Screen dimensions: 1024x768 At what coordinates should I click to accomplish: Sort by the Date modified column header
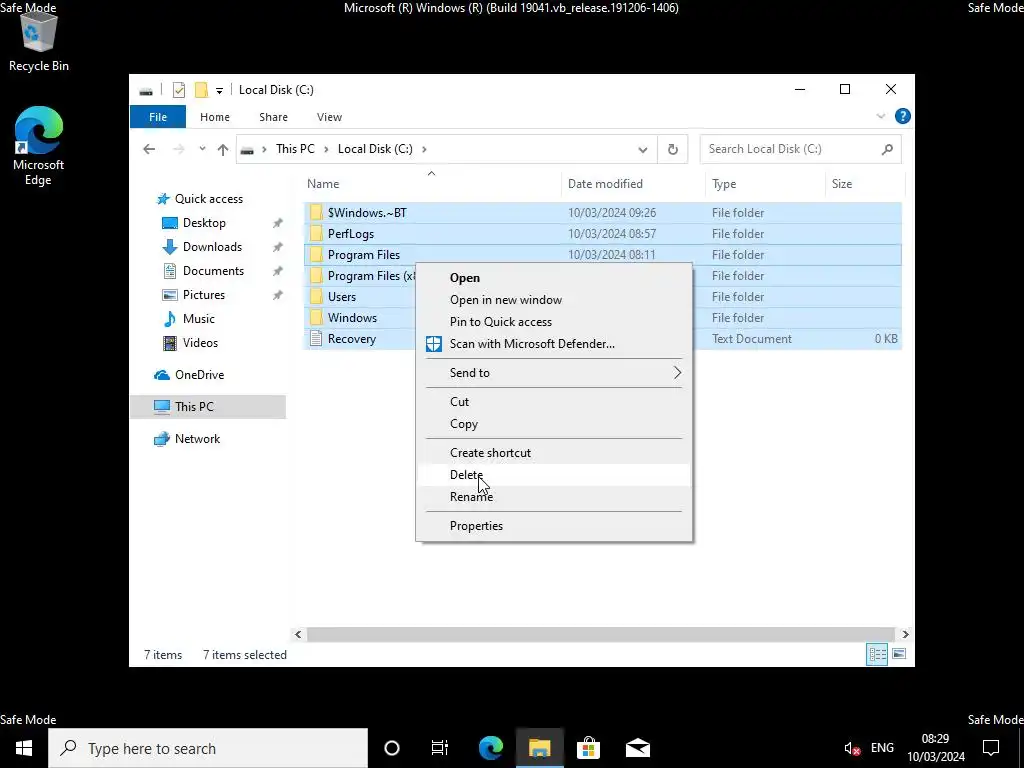point(633,184)
